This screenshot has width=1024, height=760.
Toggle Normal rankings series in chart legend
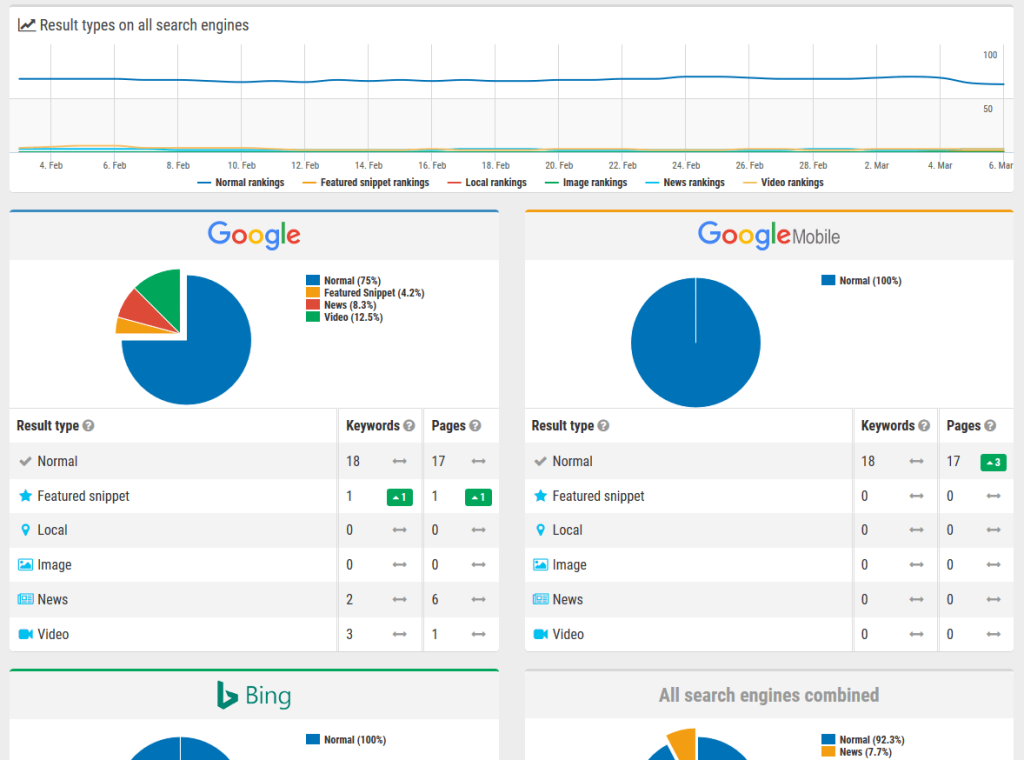point(241,183)
